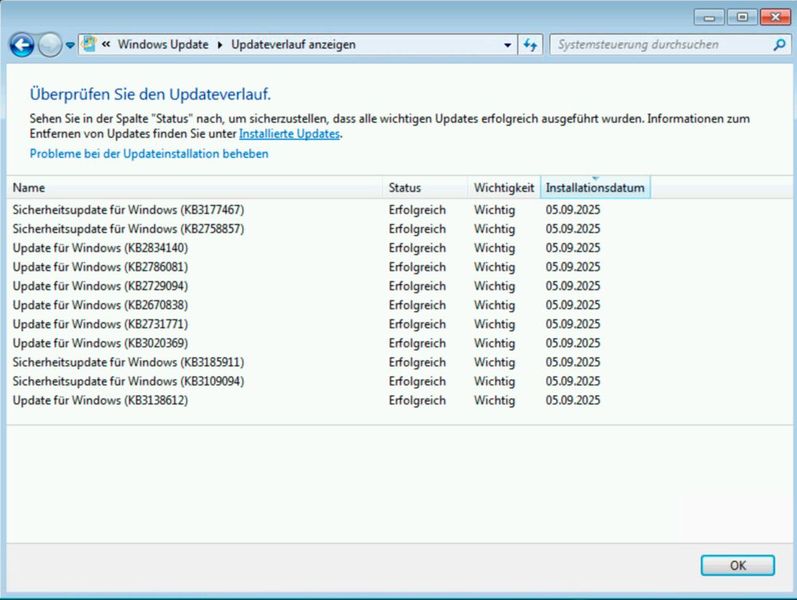The width and height of the screenshot is (797, 600).
Task: Click Wichtig cell in KB2834140 row
Action: 495,248
